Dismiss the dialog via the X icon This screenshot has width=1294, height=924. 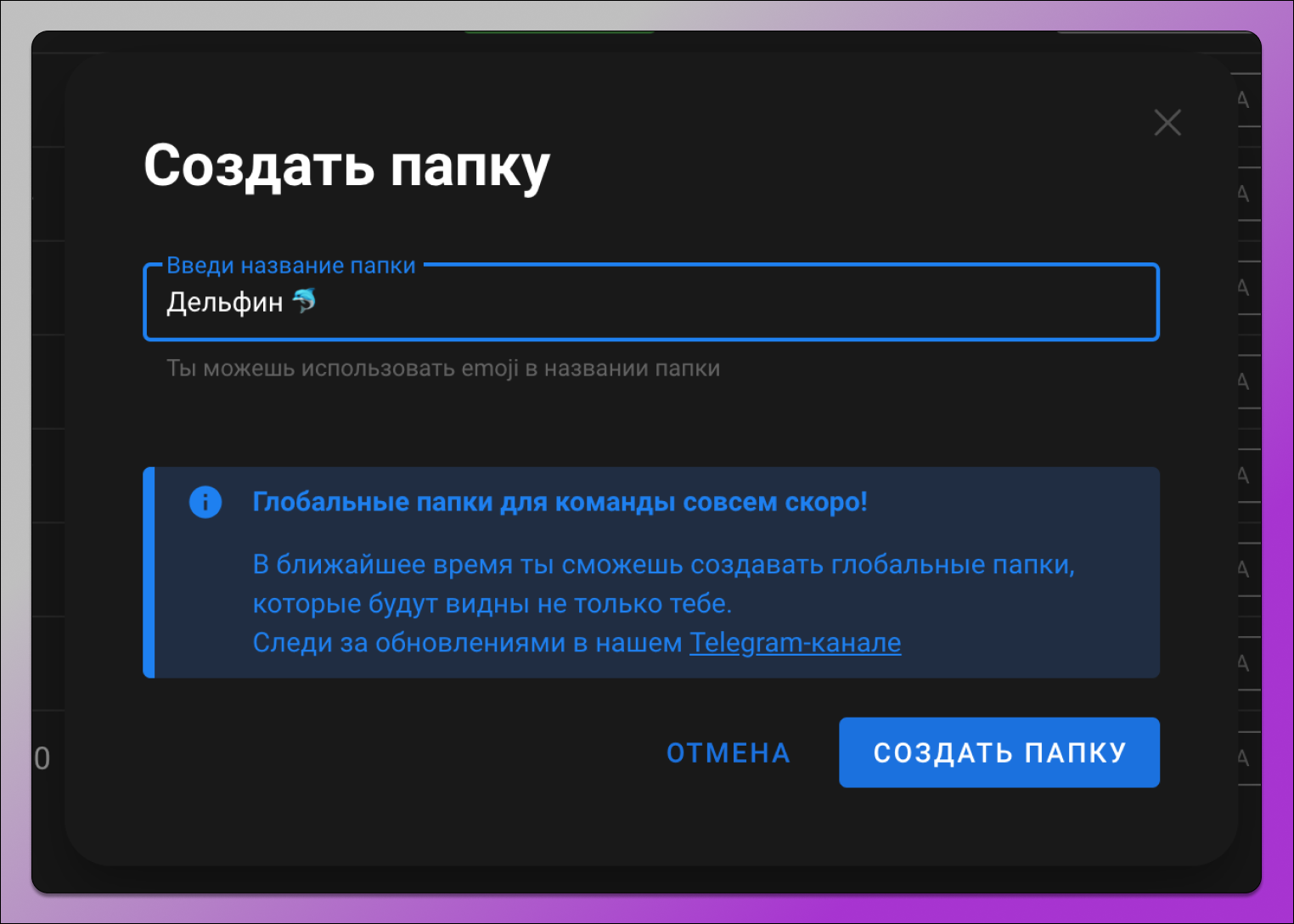point(1168,122)
